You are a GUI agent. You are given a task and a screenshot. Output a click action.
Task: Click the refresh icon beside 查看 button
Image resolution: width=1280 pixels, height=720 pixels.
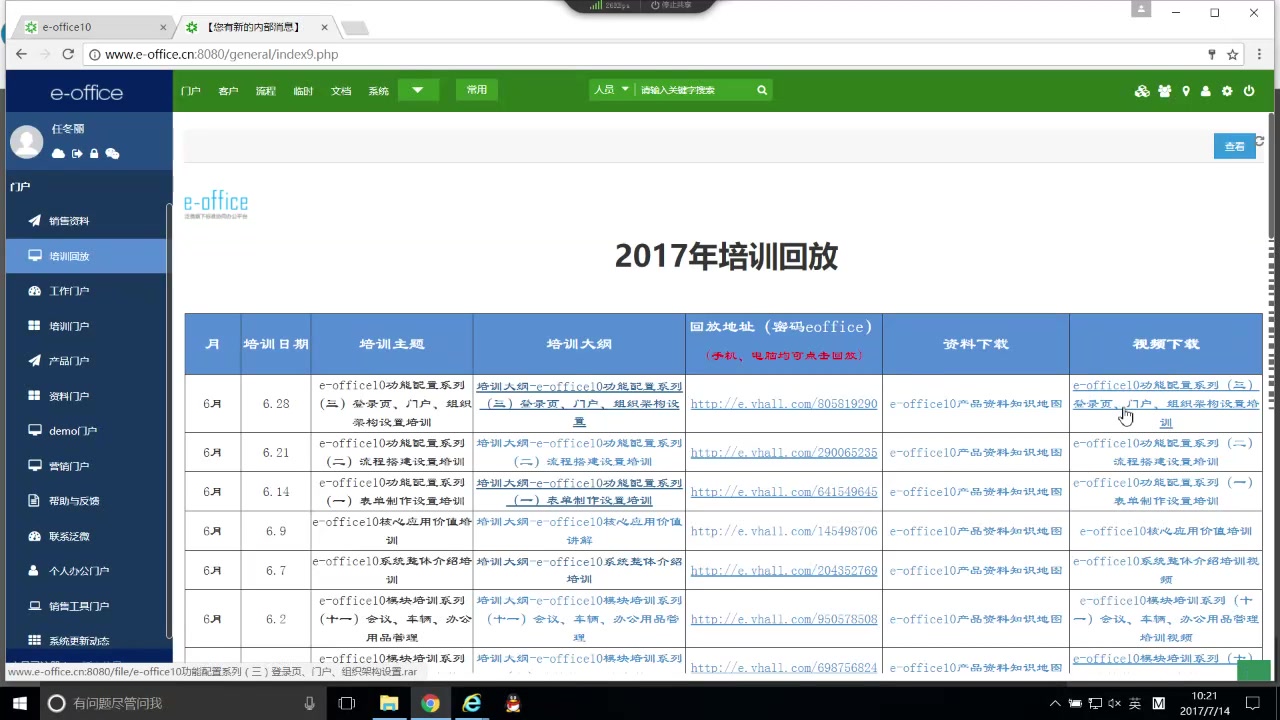1260,141
